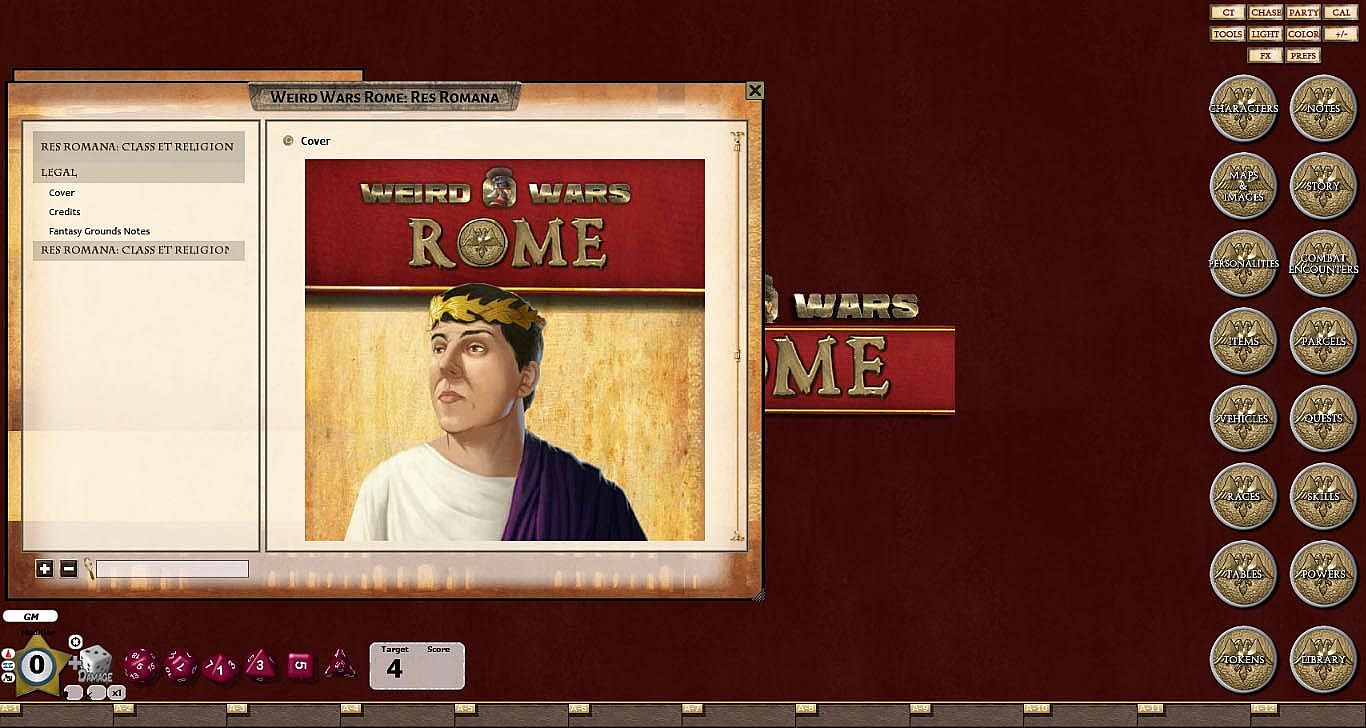Open the Tokens sidebar coin

1243,660
